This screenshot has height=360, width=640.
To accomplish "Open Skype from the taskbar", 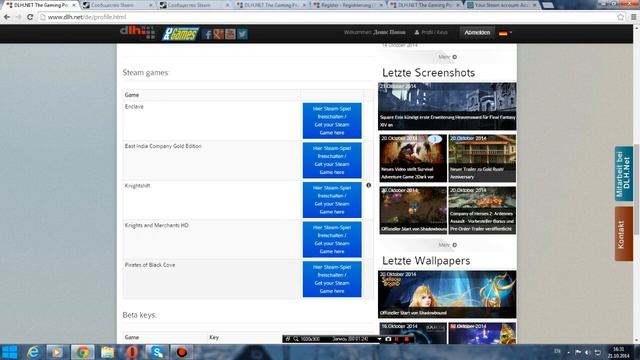I will click(x=157, y=352).
